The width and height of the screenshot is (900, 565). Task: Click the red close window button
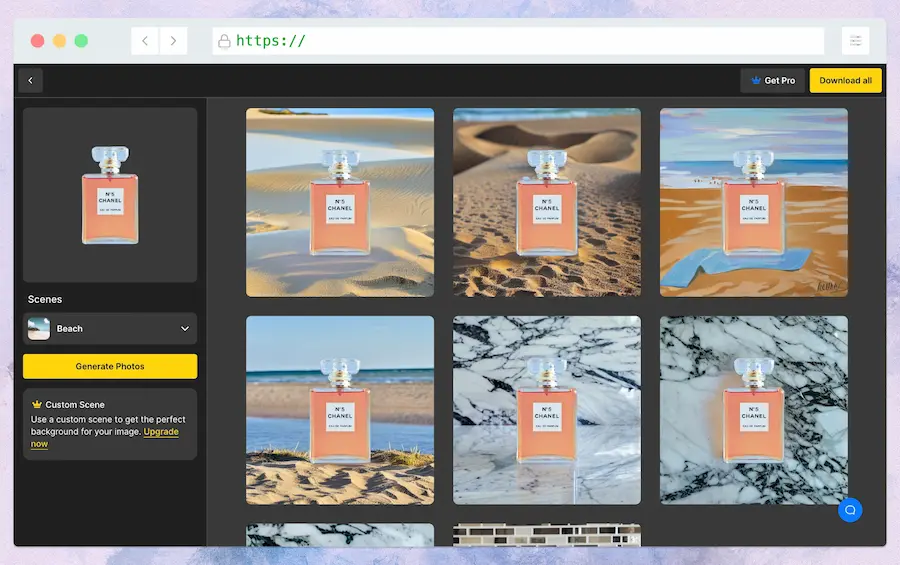pos(37,41)
